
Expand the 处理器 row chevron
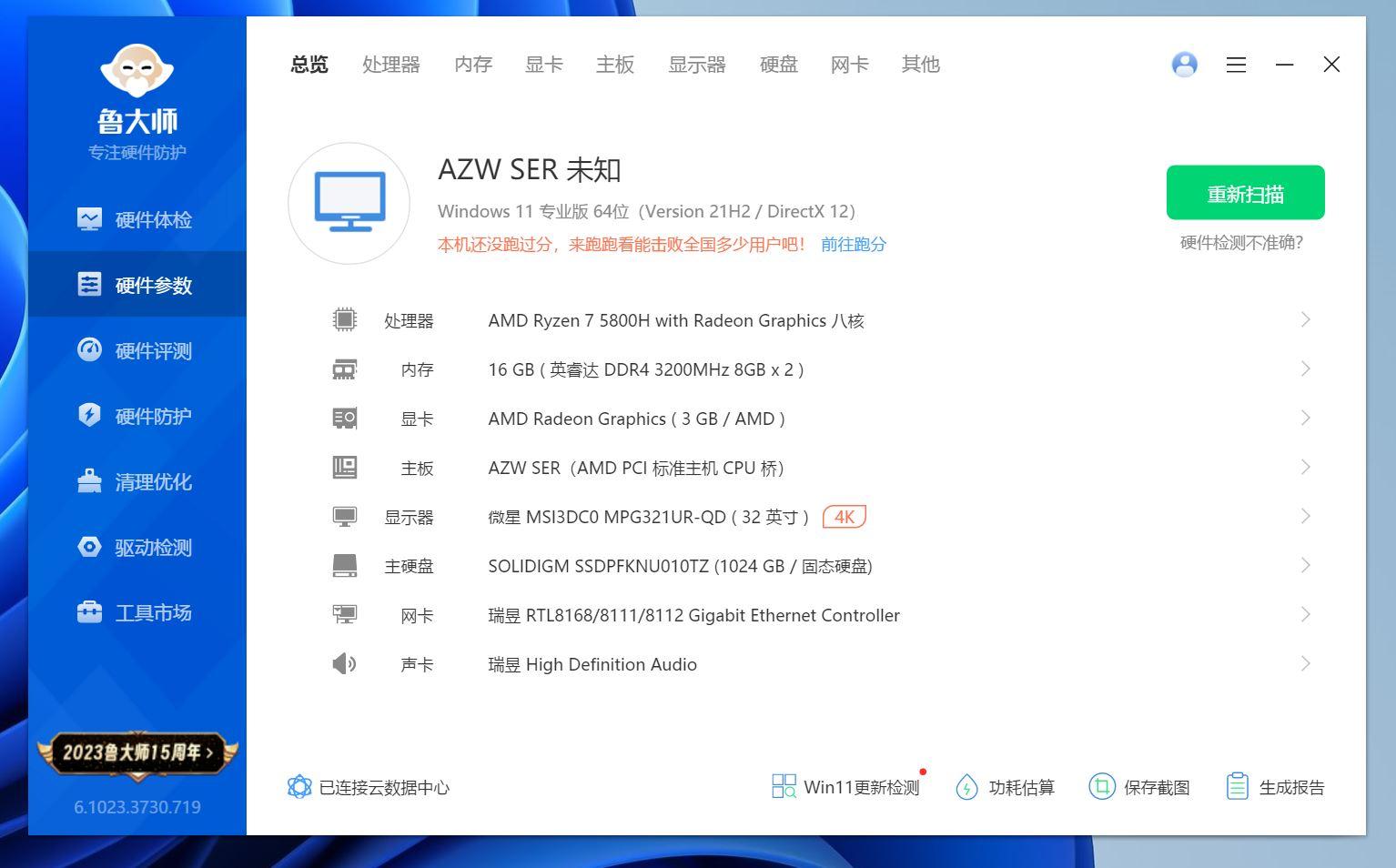click(x=1305, y=319)
